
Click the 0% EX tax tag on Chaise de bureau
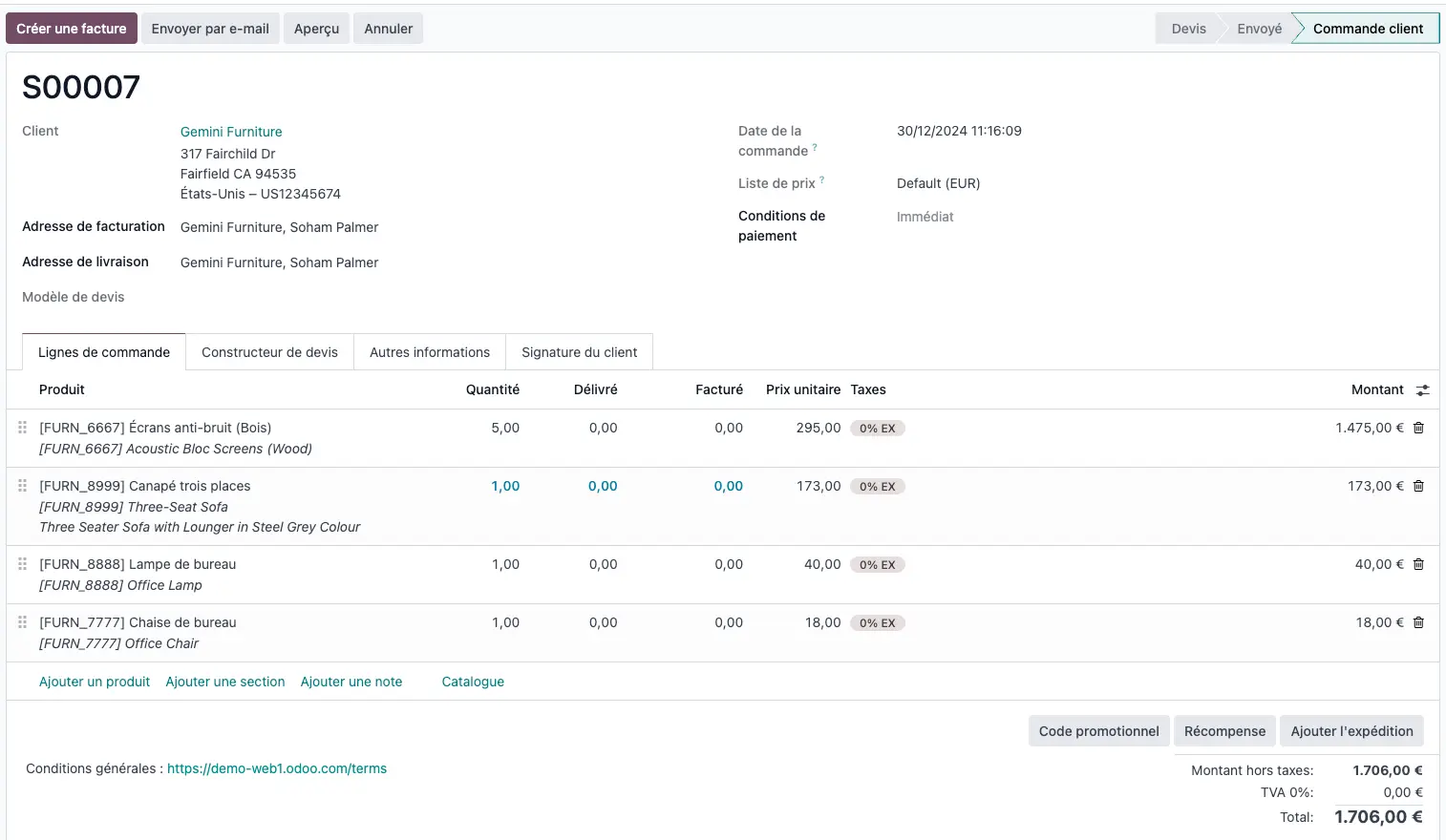tap(877, 623)
